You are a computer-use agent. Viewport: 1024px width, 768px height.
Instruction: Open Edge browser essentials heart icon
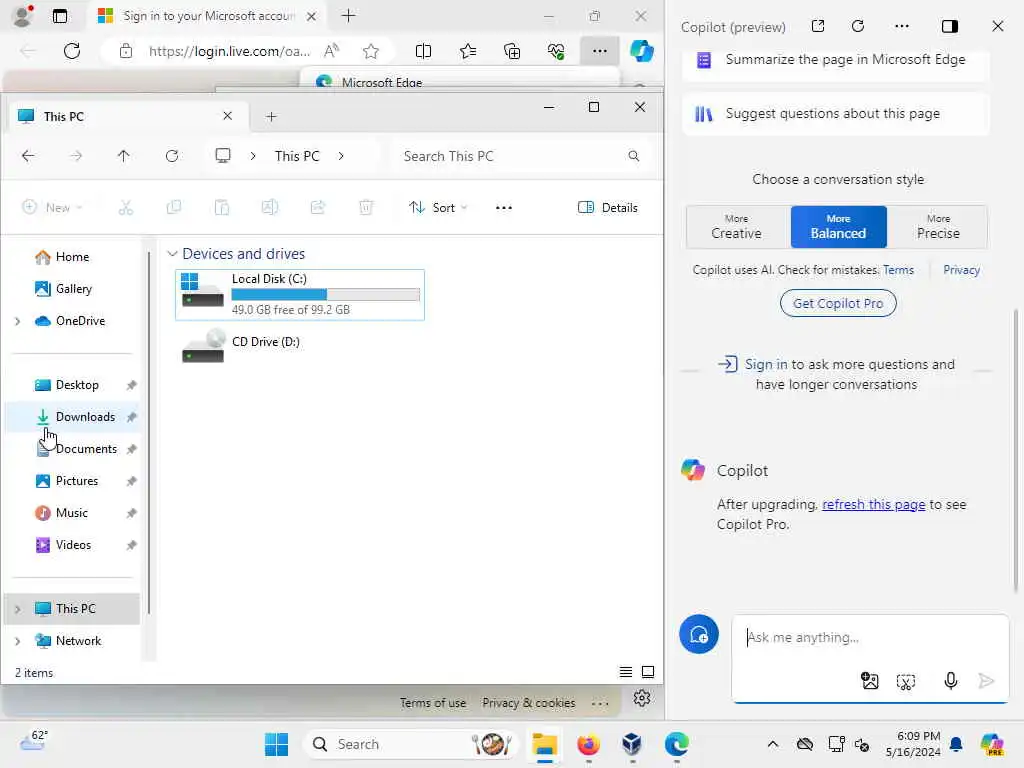pos(556,51)
